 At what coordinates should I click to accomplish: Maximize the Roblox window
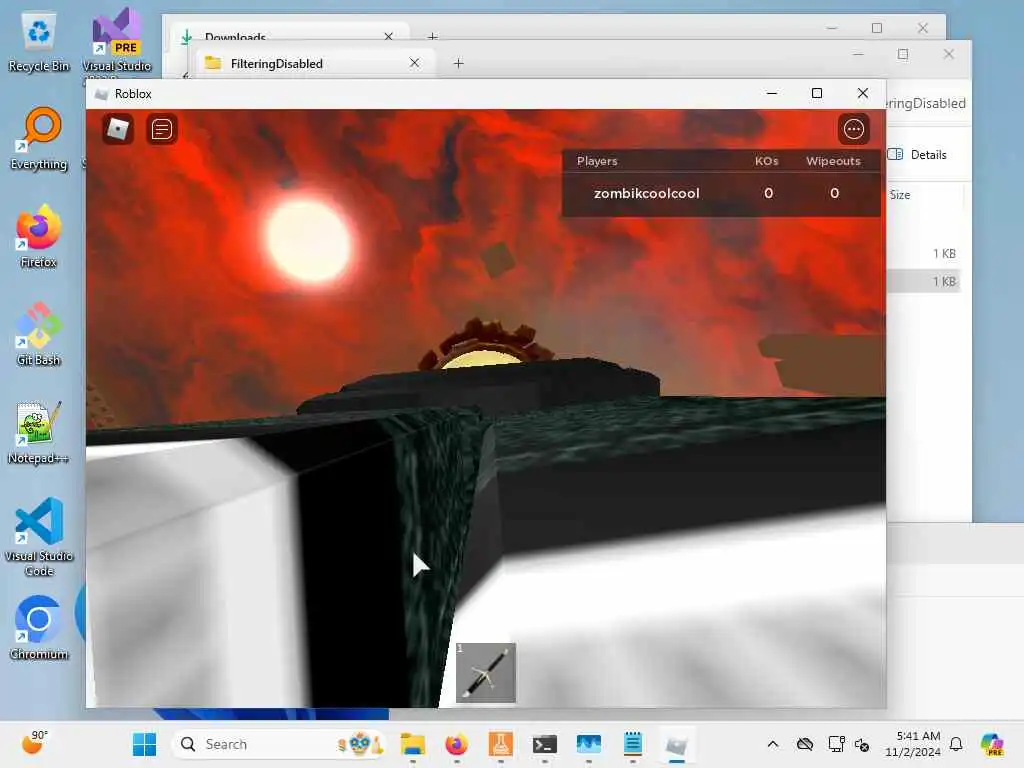click(816, 93)
